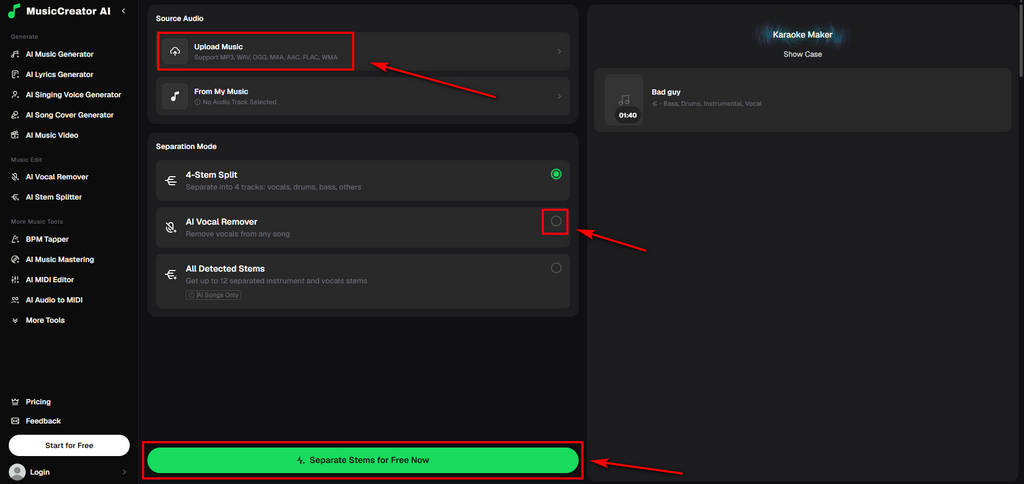Click the BPM Tapper icon
Viewport: 1024px width, 484px height.
click(x=15, y=239)
